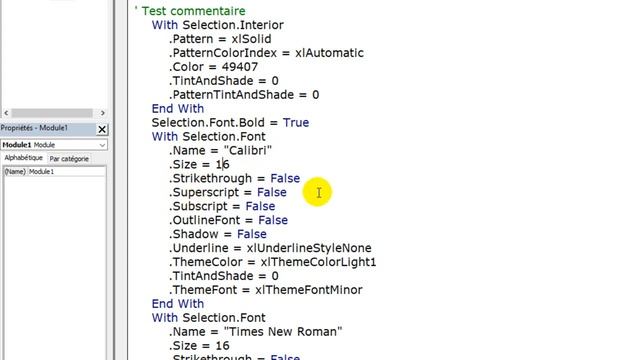Click the 'With Selection.Interior' code line
640x360 pixels.
pyautogui.click(x=218, y=25)
